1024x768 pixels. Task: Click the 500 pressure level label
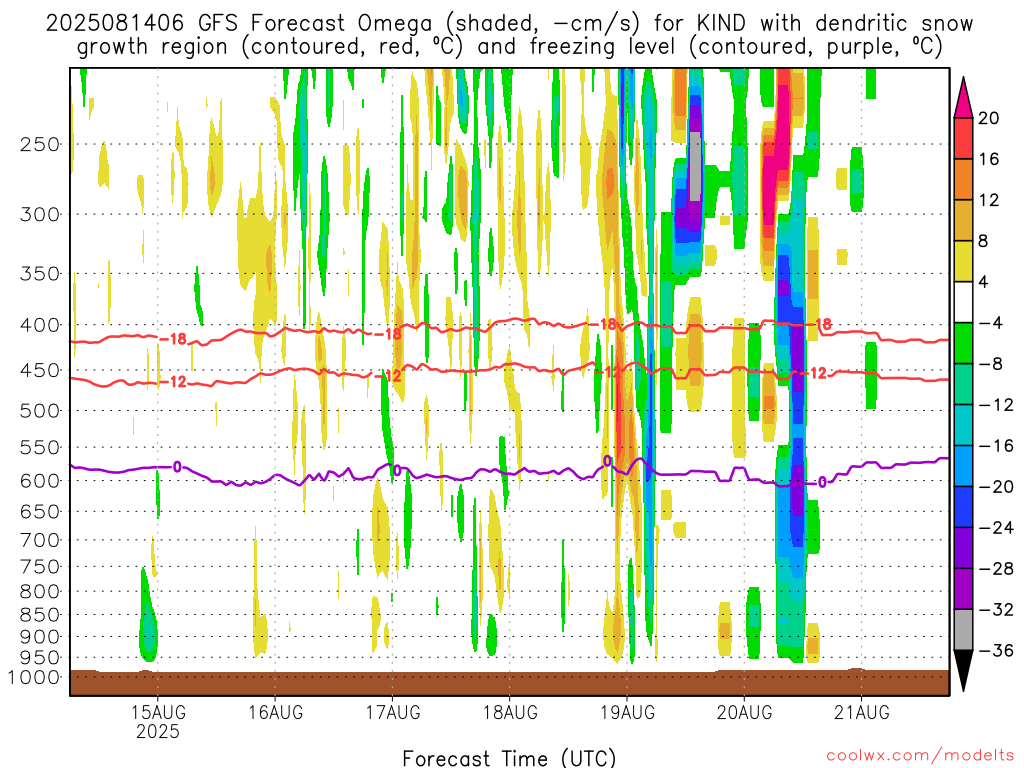point(40,411)
